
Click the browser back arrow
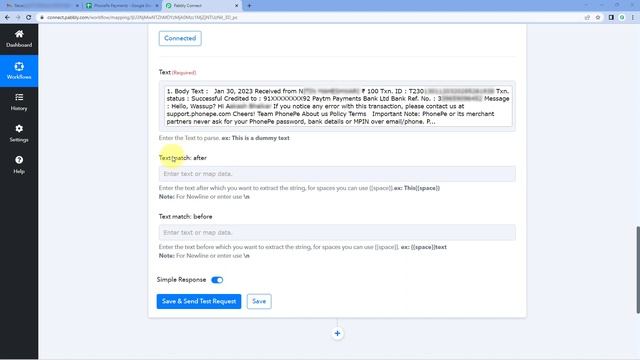tap(7, 18)
